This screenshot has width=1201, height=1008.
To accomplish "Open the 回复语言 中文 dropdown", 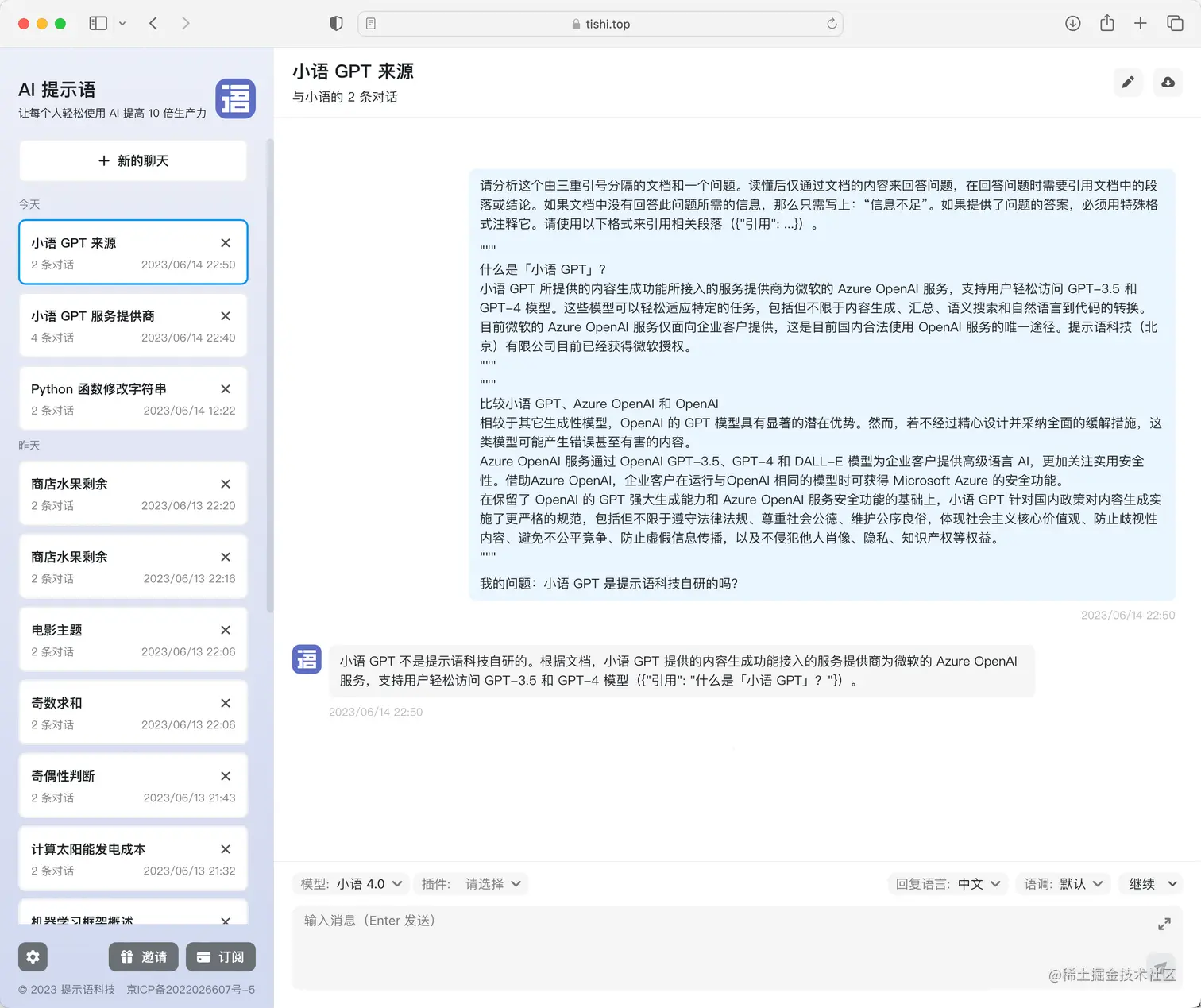I will pyautogui.click(x=948, y=884).
